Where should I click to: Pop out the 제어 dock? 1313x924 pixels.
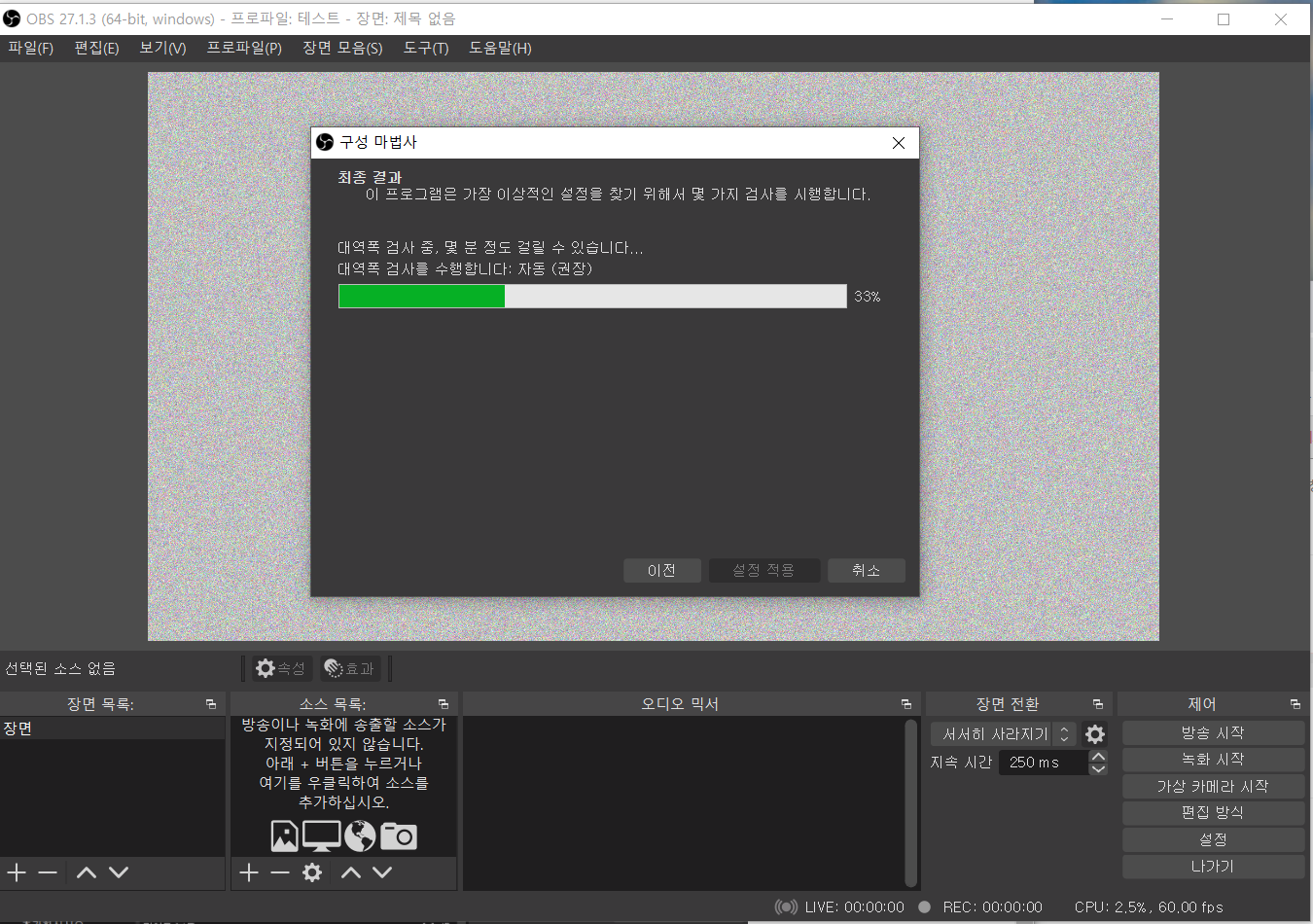(1295, 704)
